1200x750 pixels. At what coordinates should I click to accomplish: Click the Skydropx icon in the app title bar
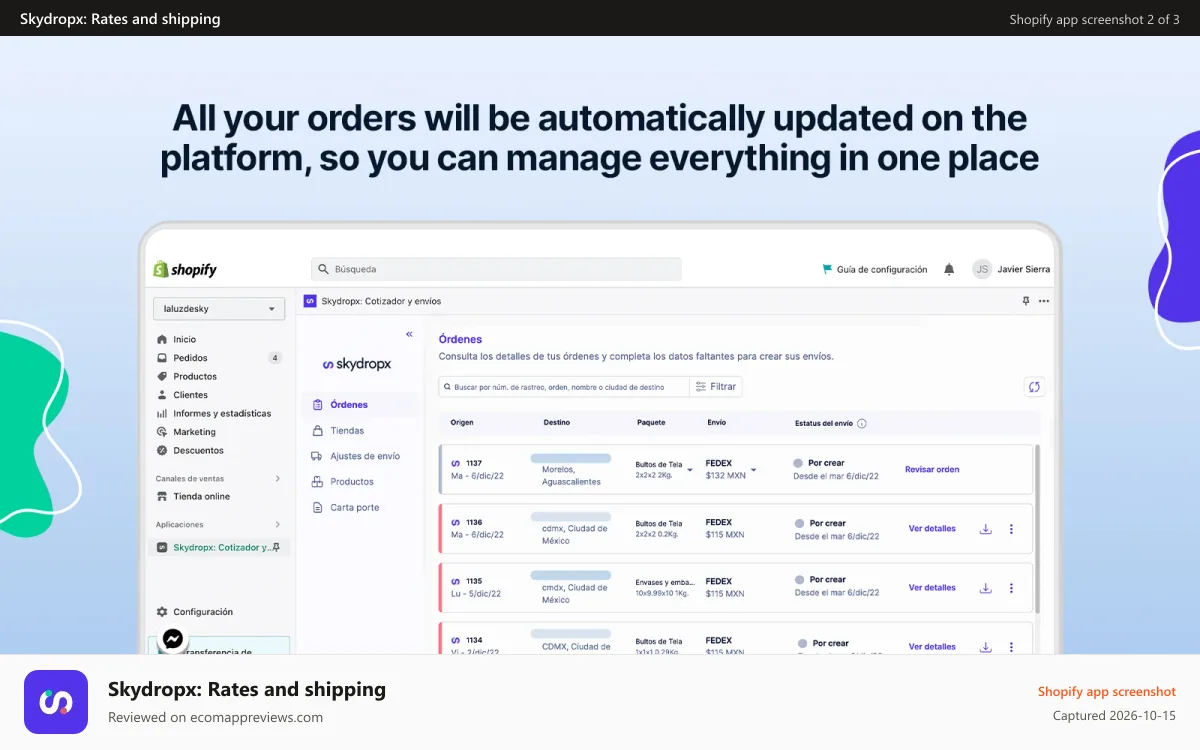[x=310, y=301]
